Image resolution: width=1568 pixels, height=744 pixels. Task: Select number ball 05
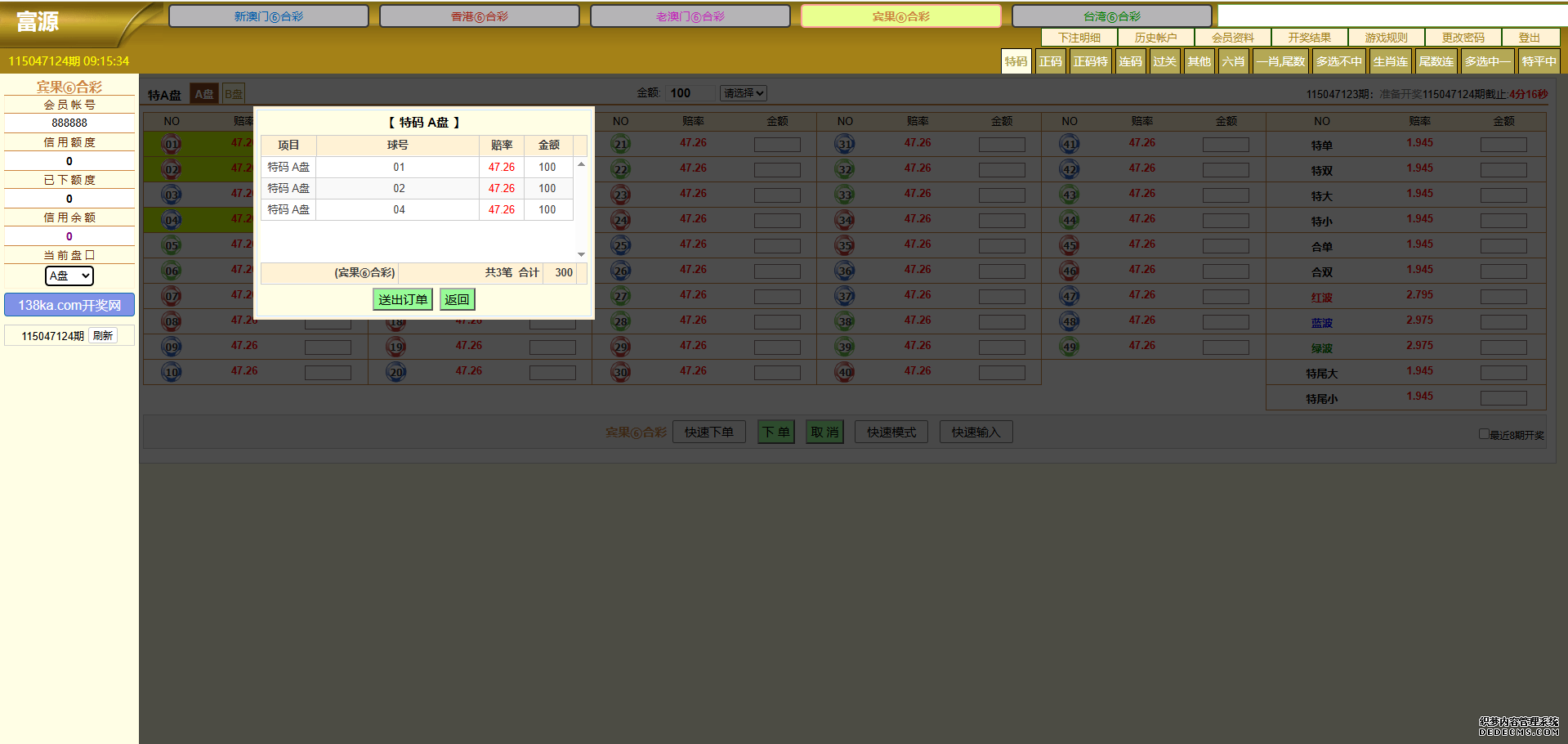[x=172, y=246]
